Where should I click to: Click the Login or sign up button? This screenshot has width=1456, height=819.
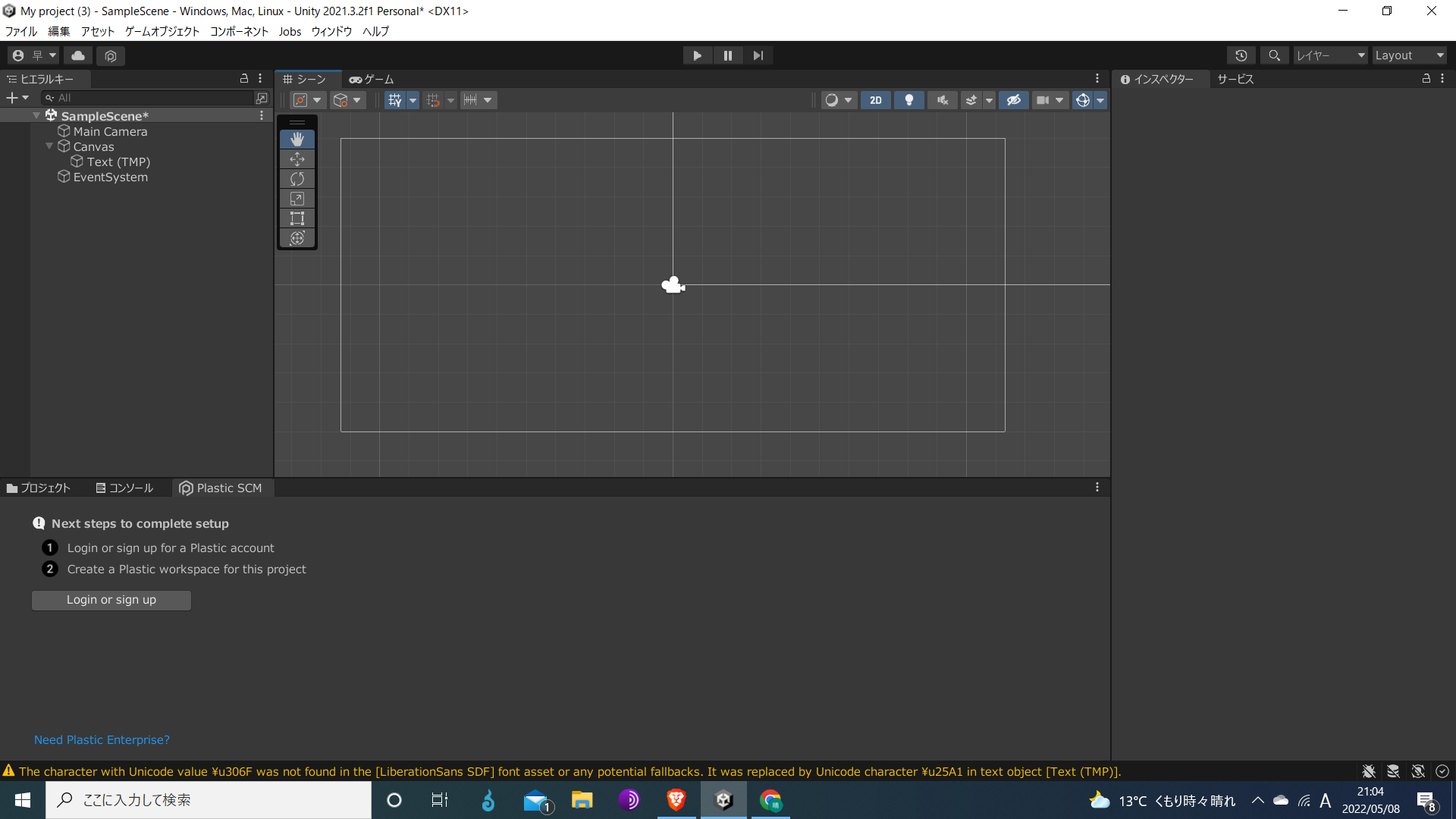[x=111, y=600]
